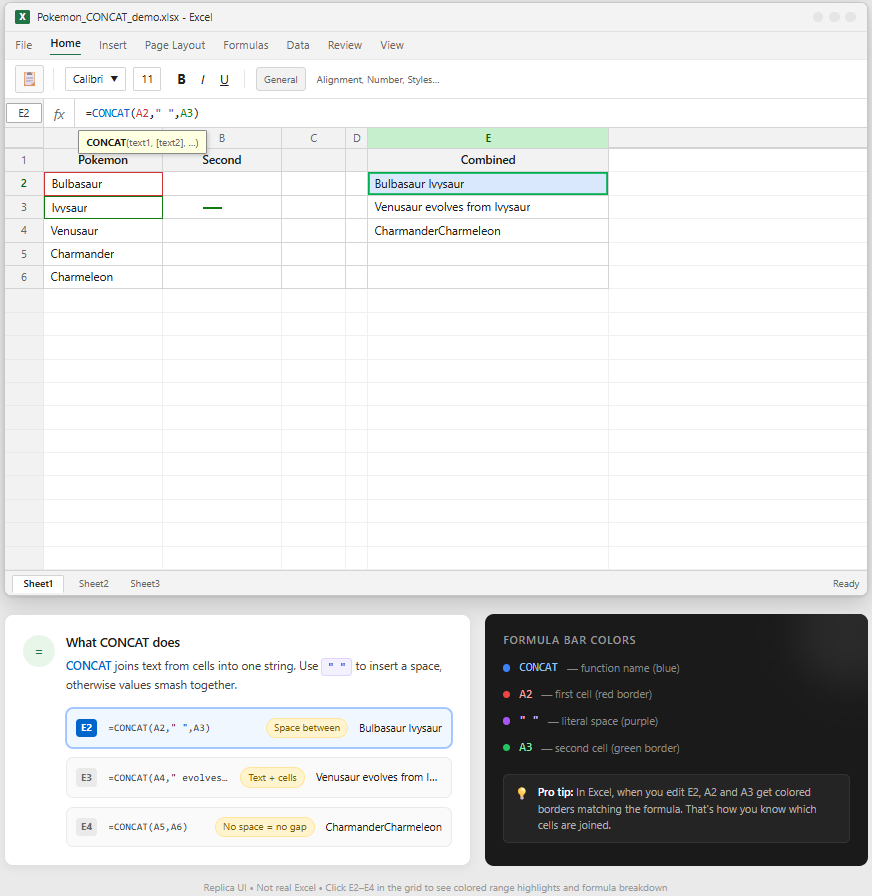The image size is (872, 896).
Task: Click the Second header cell
Action: point(222,160)
